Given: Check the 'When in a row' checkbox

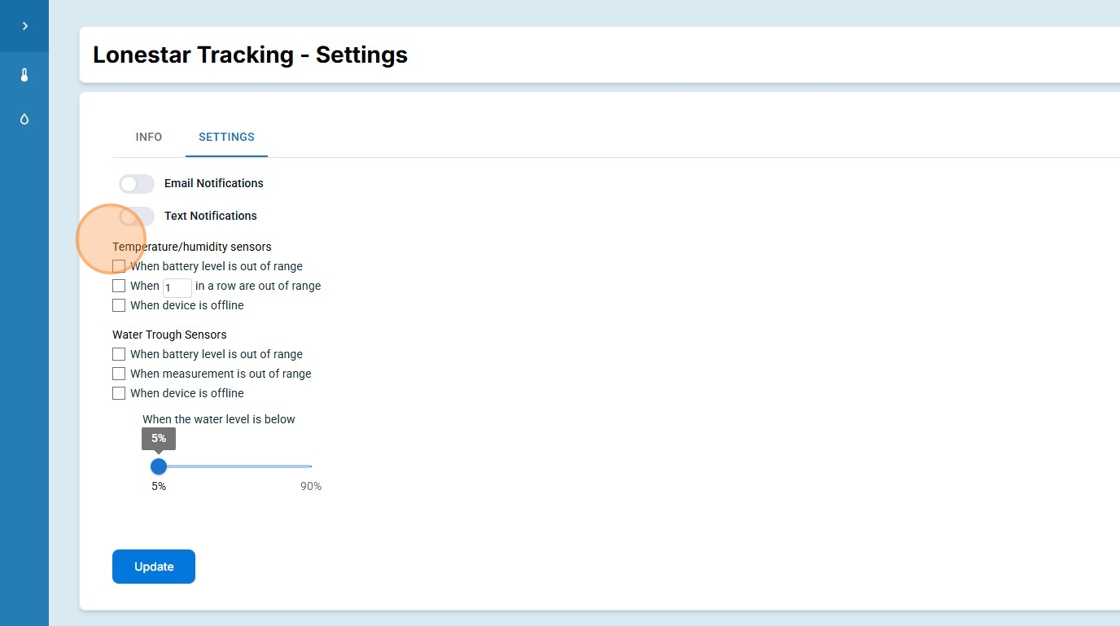Looking at the screenshot, I should point(119,286).
